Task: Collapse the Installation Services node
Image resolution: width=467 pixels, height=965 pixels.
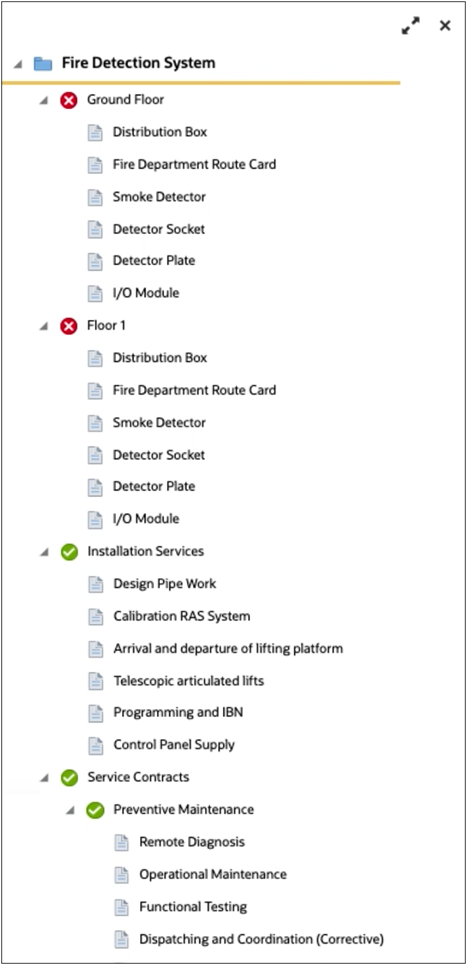Action: tap(43, 552)
